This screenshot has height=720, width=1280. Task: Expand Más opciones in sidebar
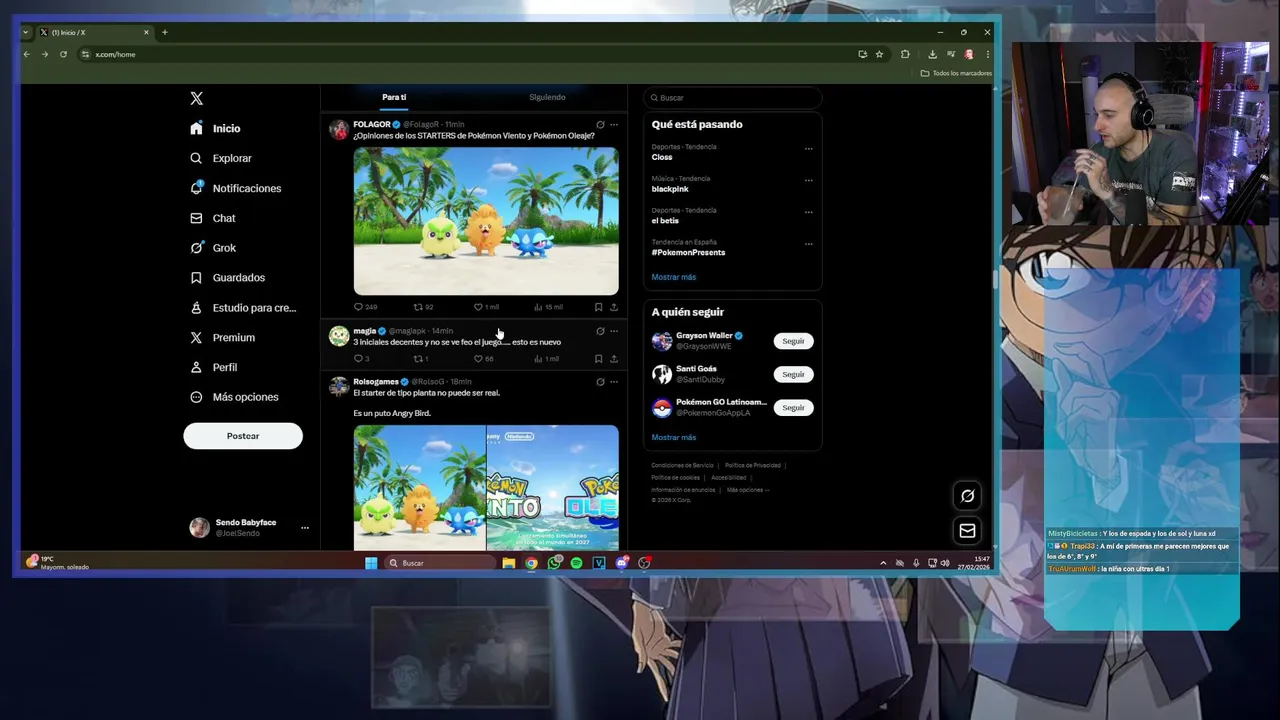pyautogui.click(x=234, y=397)
